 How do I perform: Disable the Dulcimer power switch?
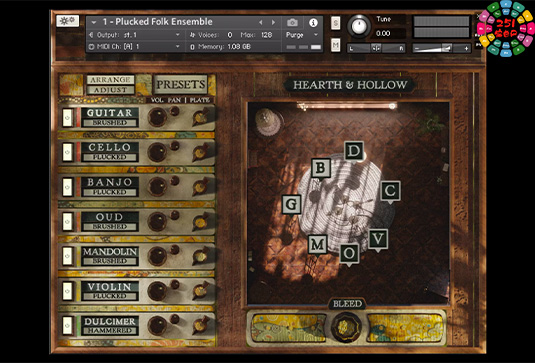coord(67,325)
